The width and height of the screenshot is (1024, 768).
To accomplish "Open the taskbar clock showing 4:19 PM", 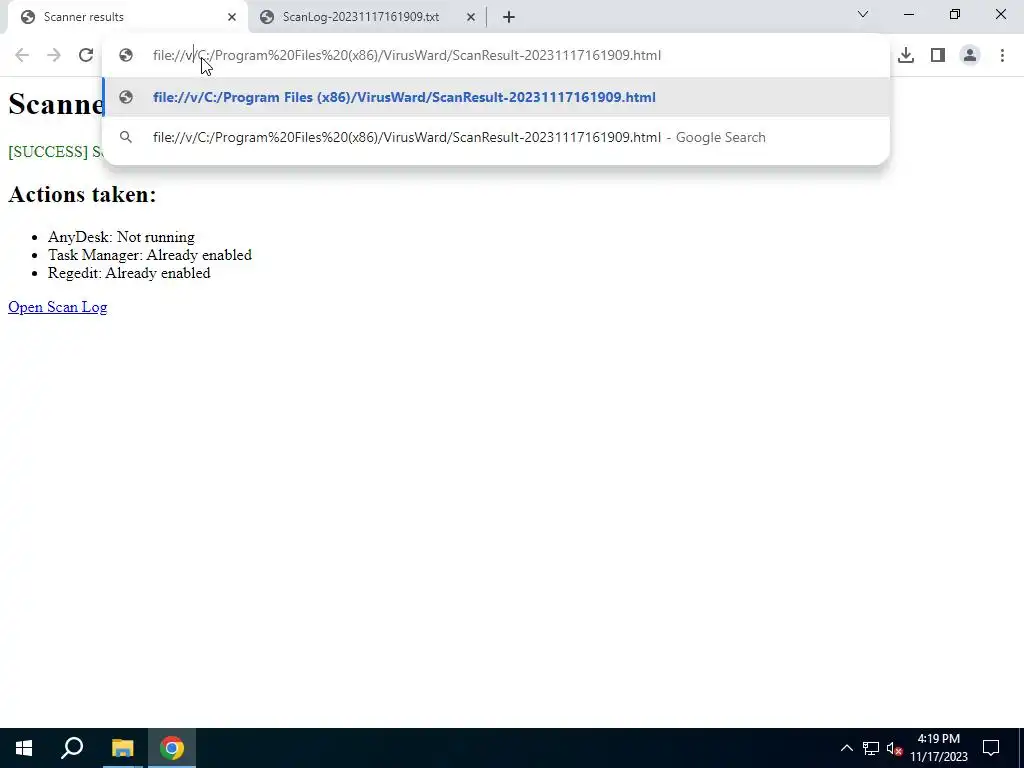I will 938,748.
